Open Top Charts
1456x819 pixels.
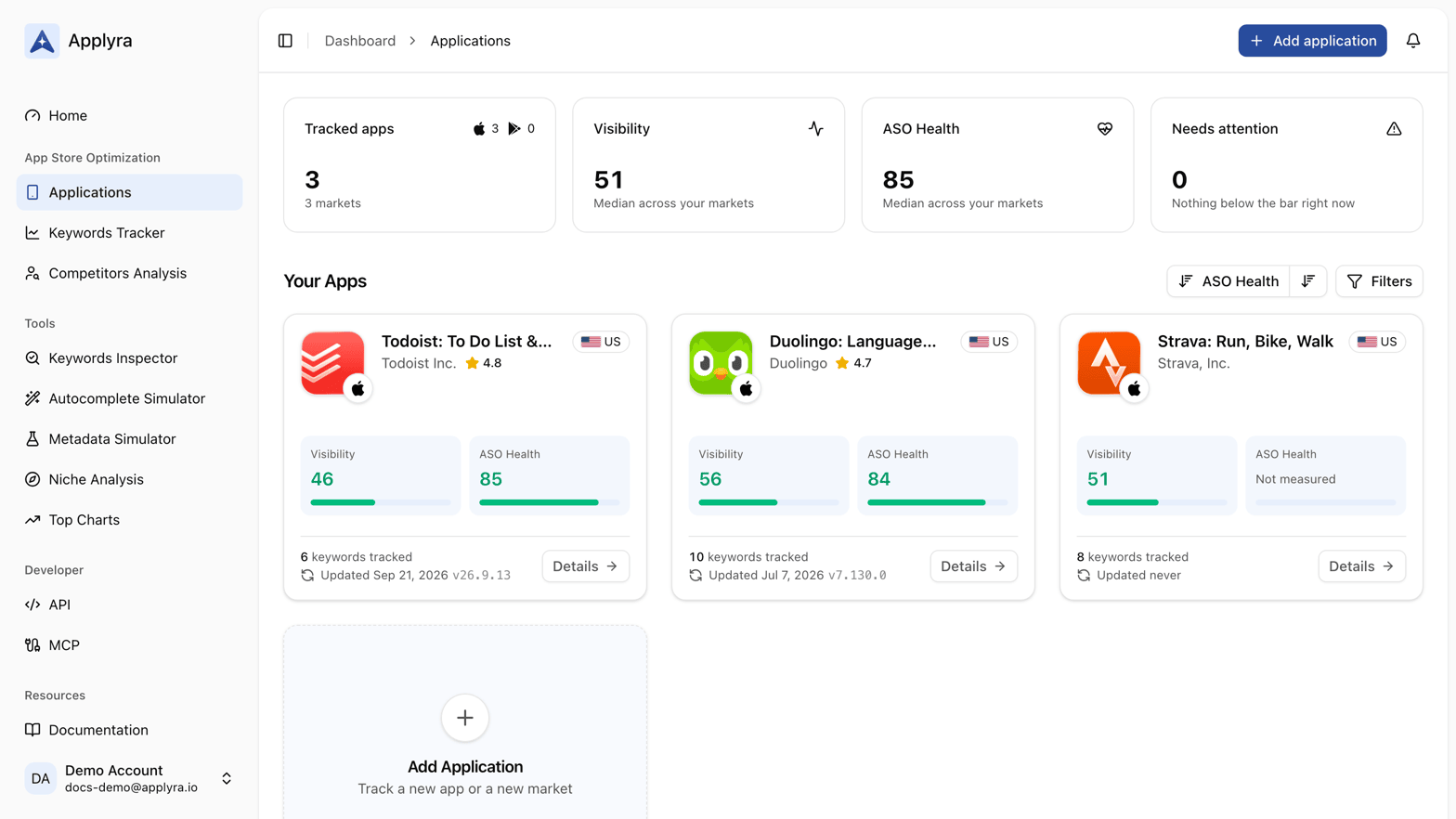click(129, 520)
